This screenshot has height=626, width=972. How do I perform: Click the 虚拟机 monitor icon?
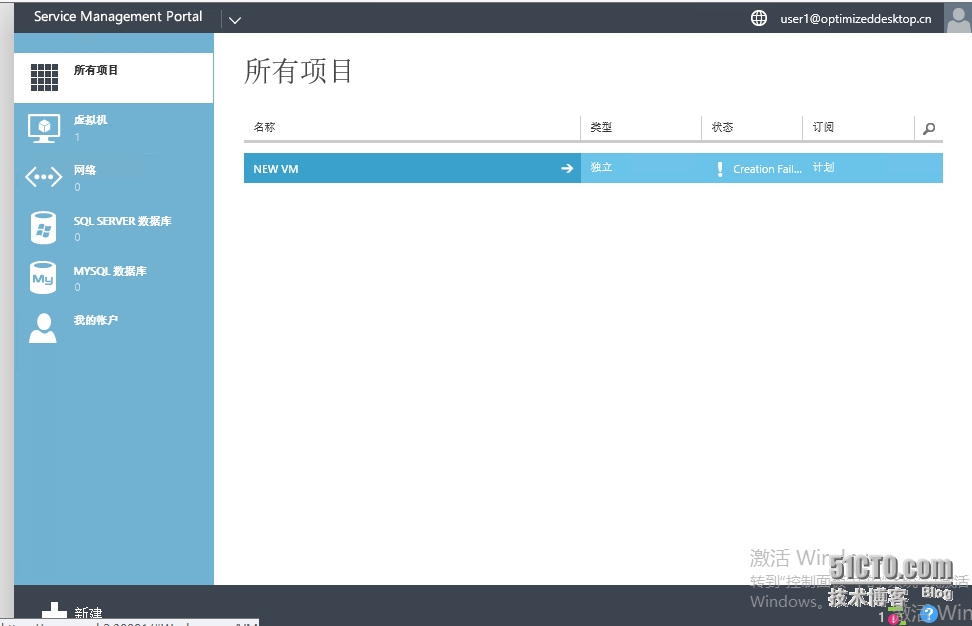pos(44,128)
